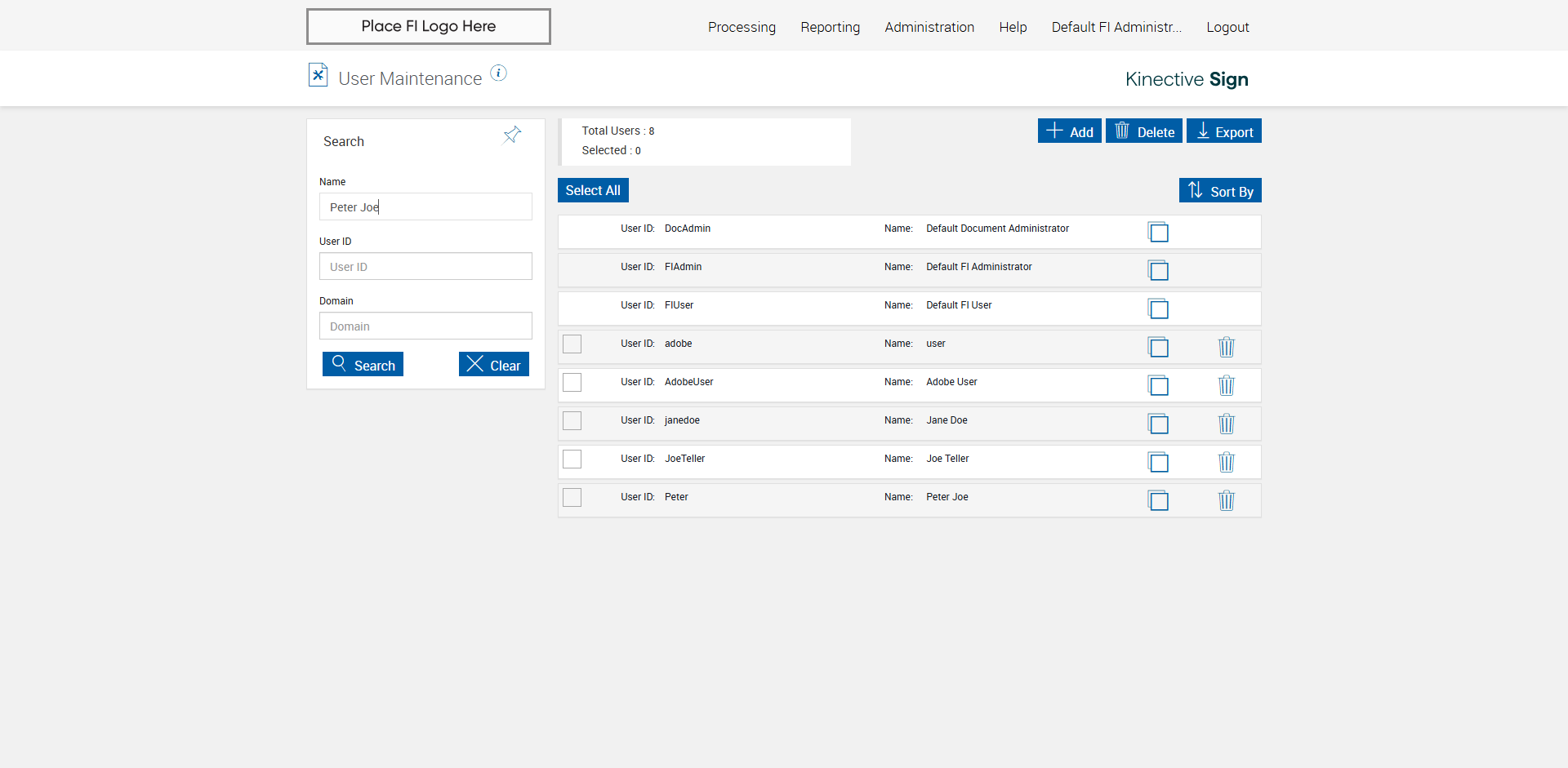Focus the Name search field

click(425, 206)
